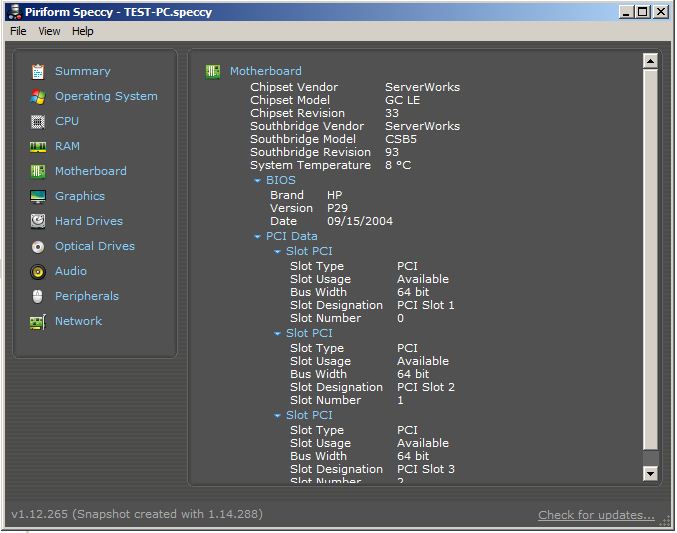View the Optical Drives section
The width and height of the screenshot is (677, 533).
tap(95, 247)
